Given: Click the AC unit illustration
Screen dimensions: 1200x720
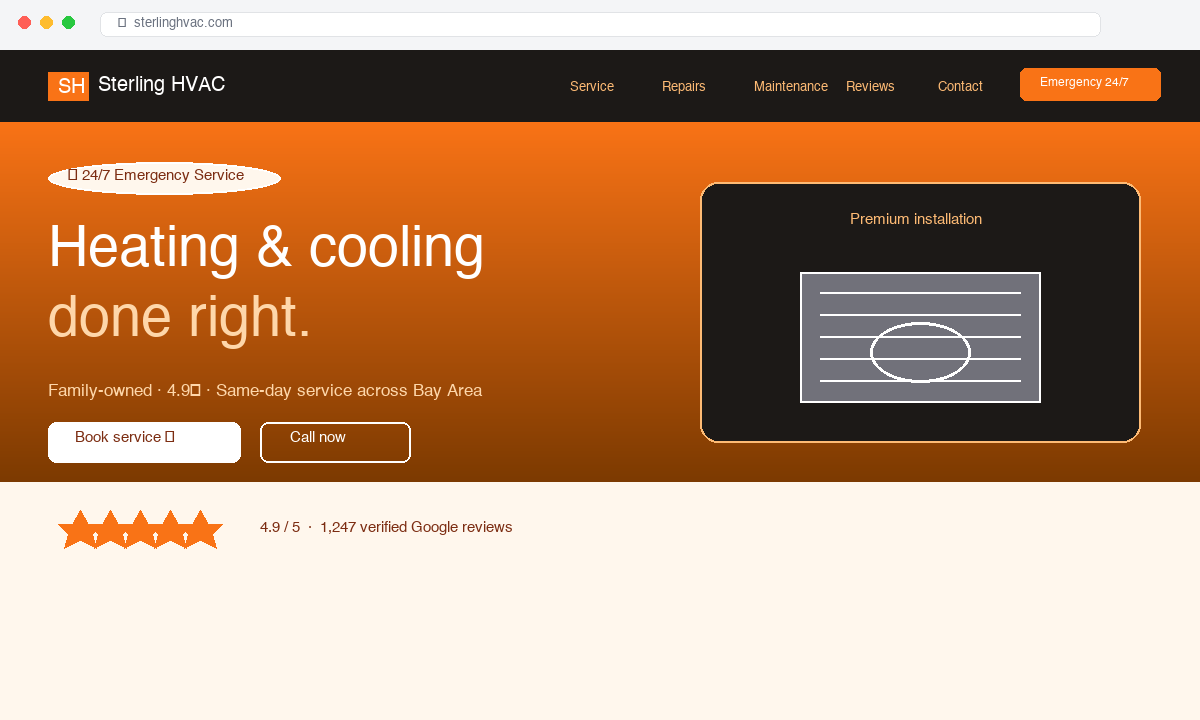Looking at the screenshot, I should (920, 337).
